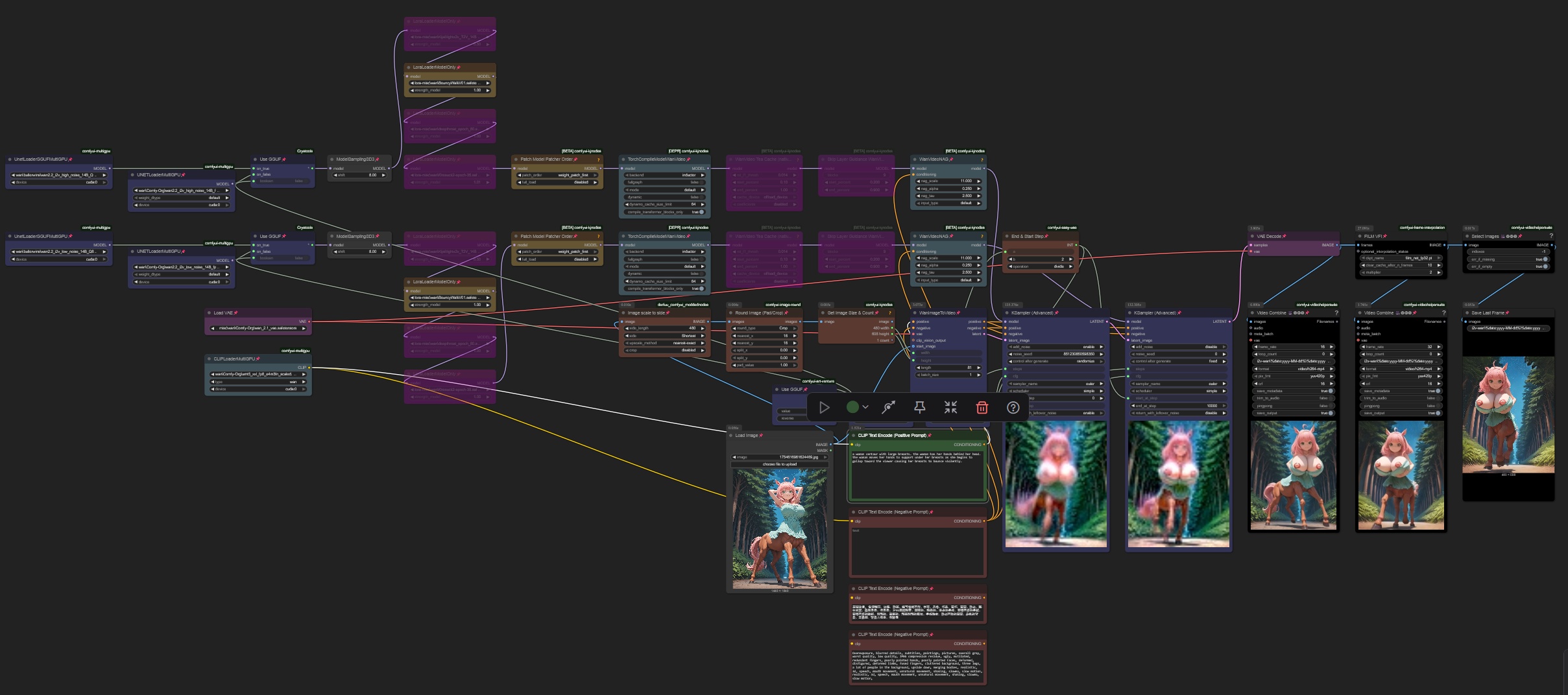Click collapse dot on Round Image (Pad/Crop) node
This screenshot has height=695, width=1568.
click(x=730, y=312)
